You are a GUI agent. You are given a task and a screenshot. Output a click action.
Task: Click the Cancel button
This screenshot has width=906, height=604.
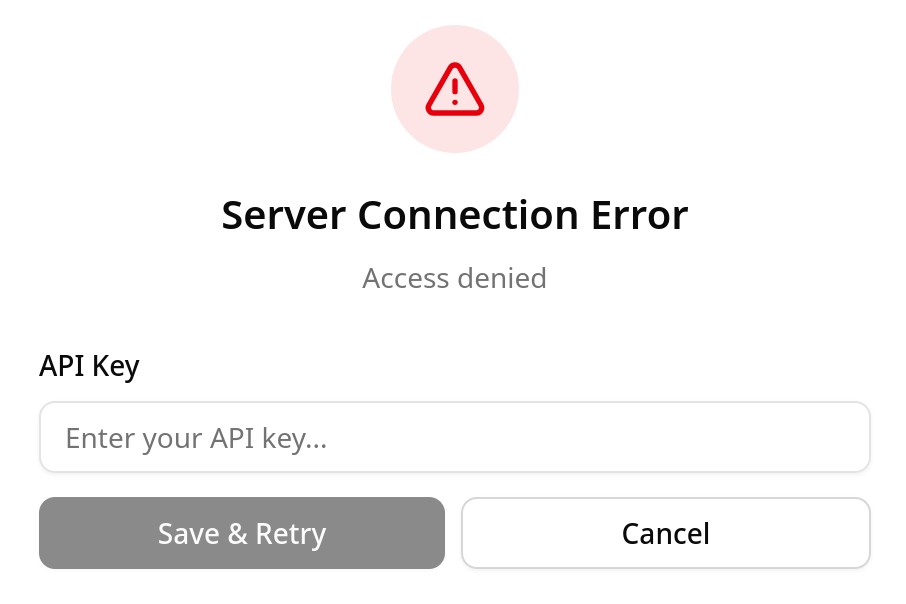coord(665,533)
